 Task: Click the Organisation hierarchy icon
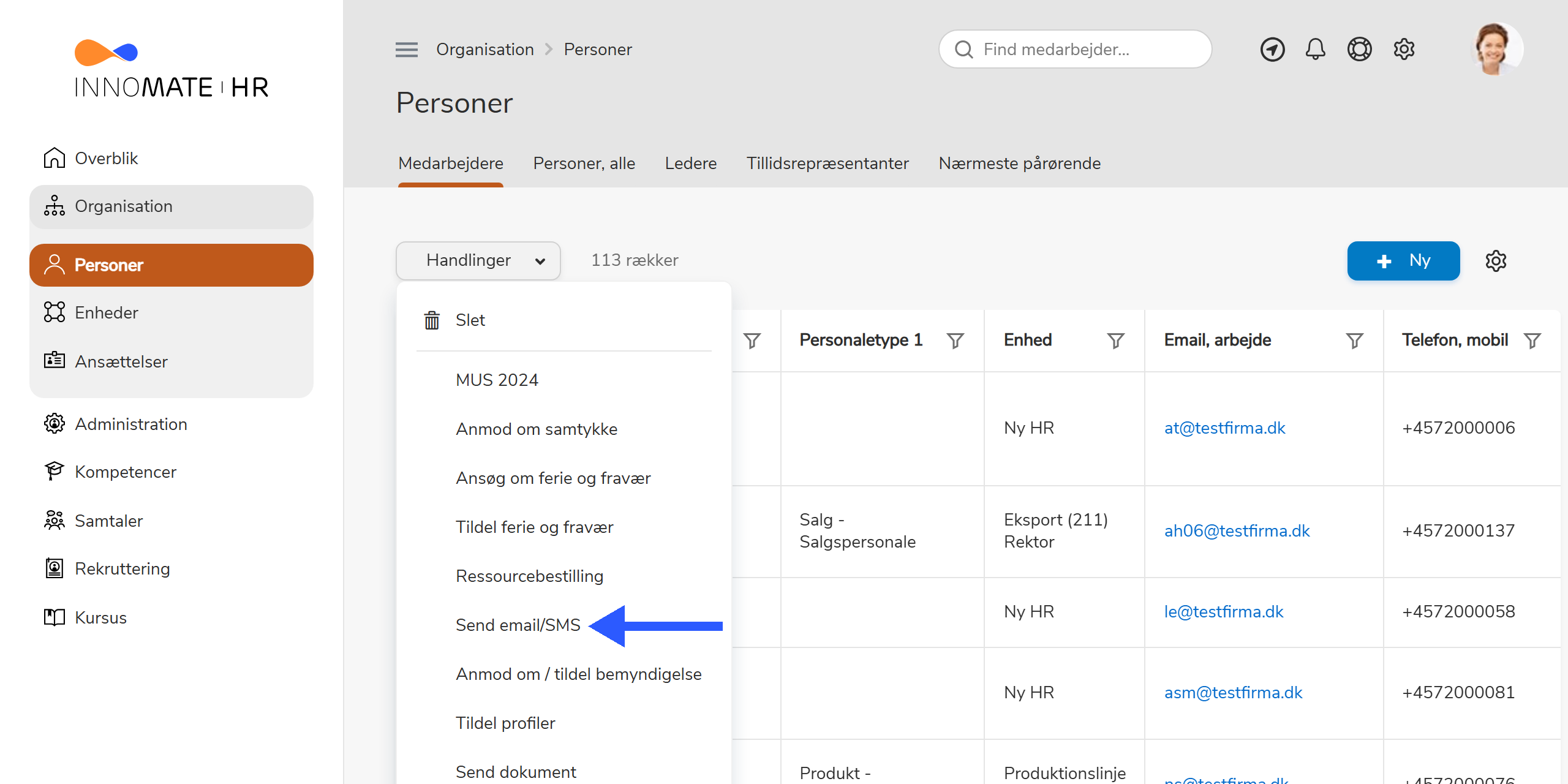point(55,206)
